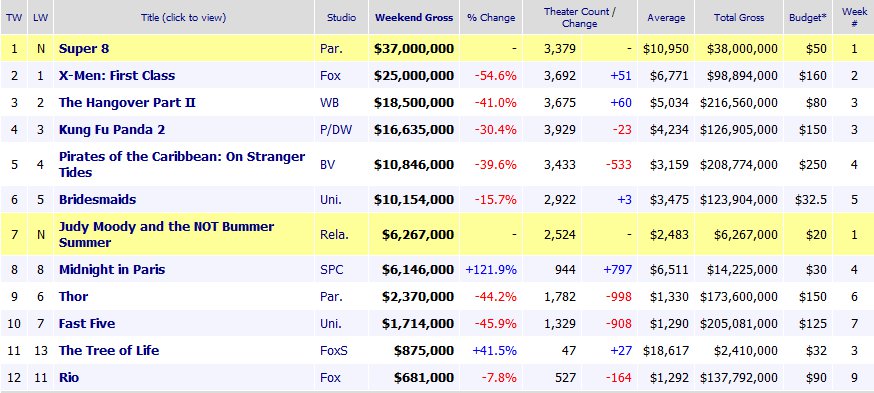Open the Rio movie link
The width and height of the screenshot is (874, 393).
click(x=69, y=377)
